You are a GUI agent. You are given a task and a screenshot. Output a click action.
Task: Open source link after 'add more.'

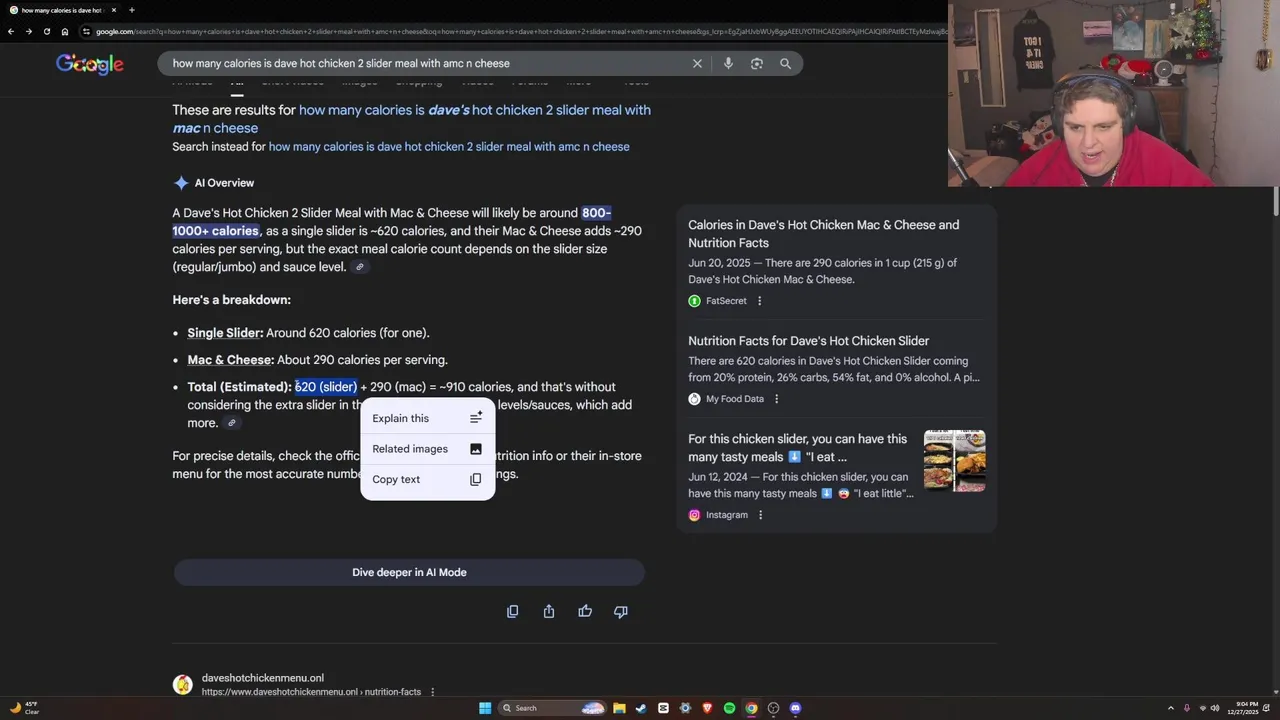click(x=231, y=423)
